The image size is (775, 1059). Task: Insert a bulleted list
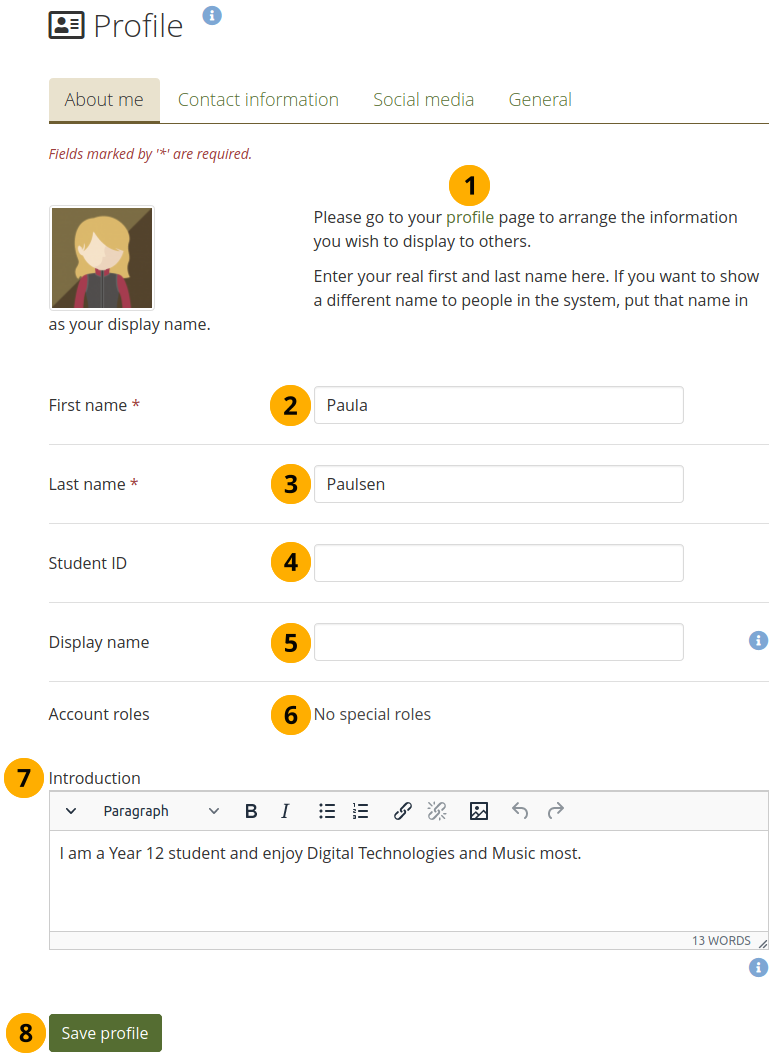point(327,811)
